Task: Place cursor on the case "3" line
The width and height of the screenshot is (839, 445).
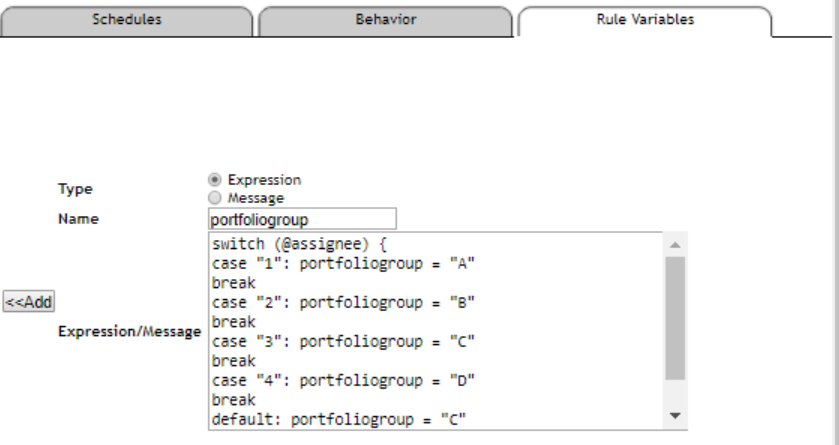Action: [343, 342]
